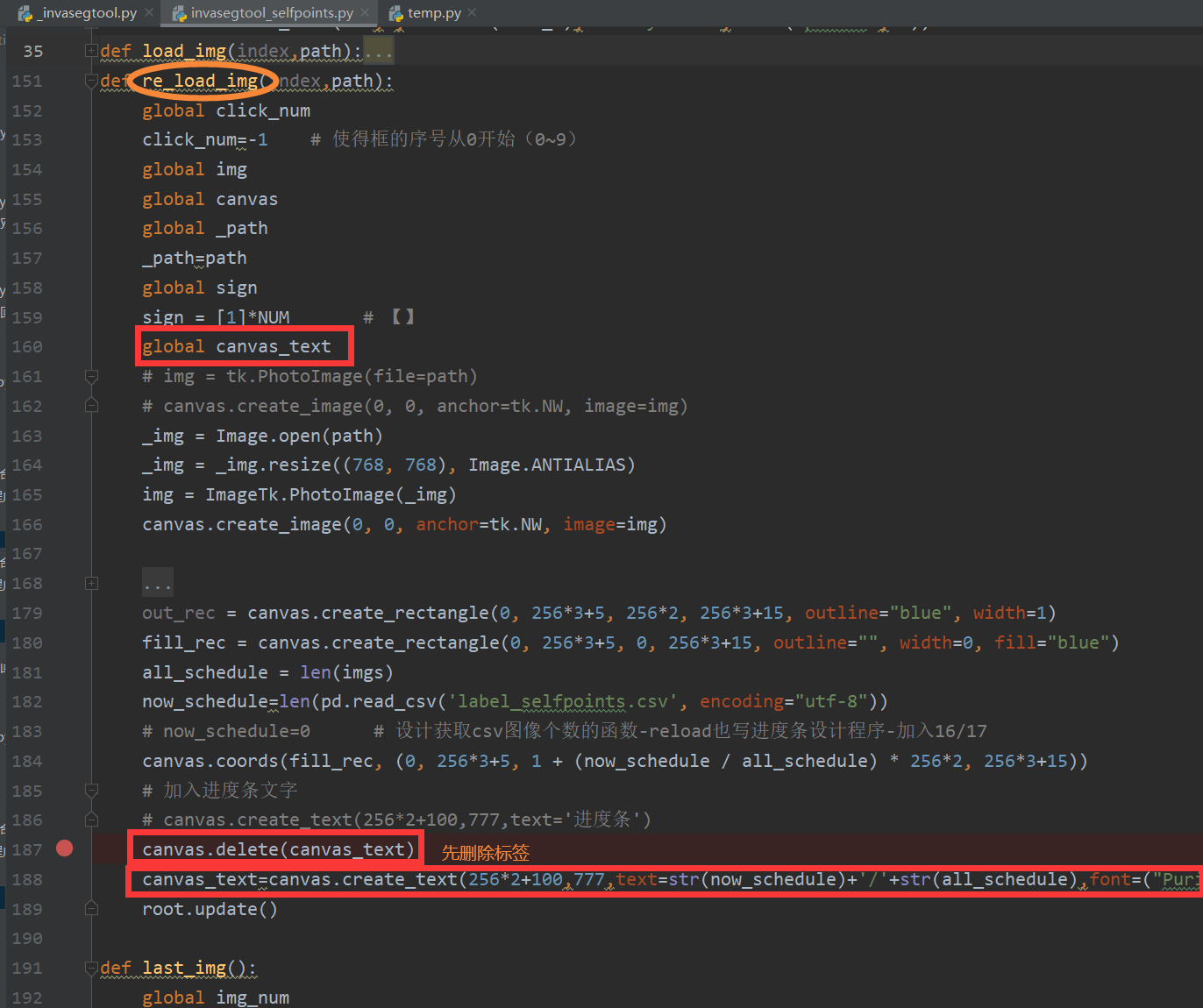This screenshot has width=1203, height=1008.
Task: Toggle a breakpoint next to canvas.coords line 184
Action: (x=64, y=761)
